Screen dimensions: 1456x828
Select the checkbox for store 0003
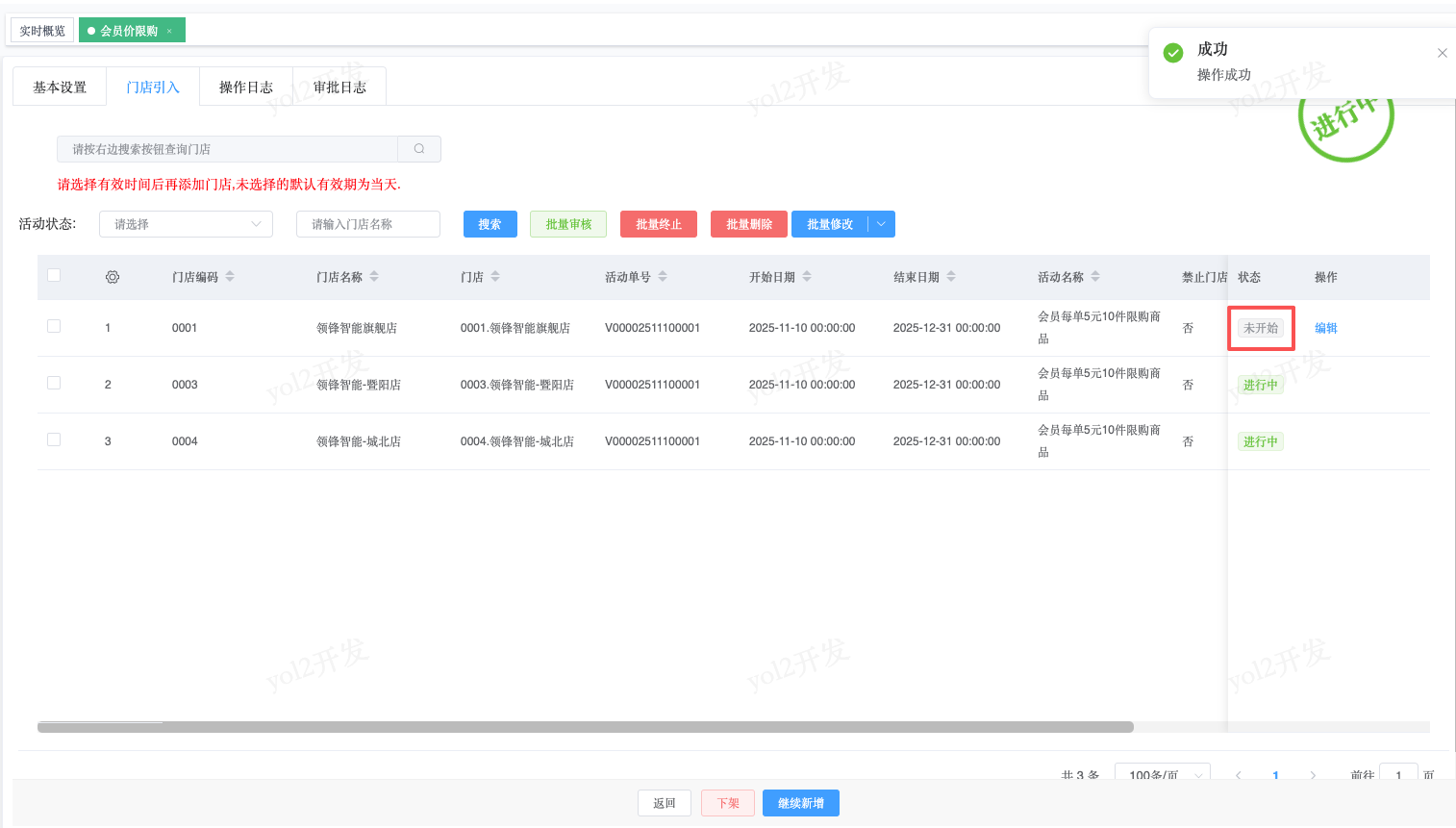54,383
